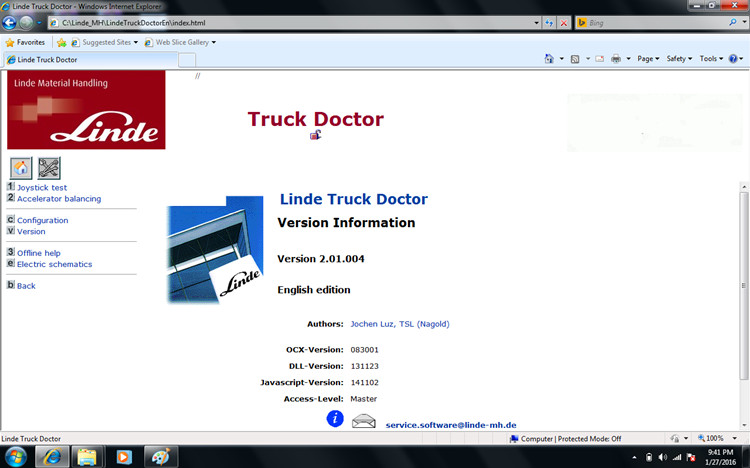The image size is (750, 468).
Task: Open Paint from the taskbar
Action: (161, 457)
